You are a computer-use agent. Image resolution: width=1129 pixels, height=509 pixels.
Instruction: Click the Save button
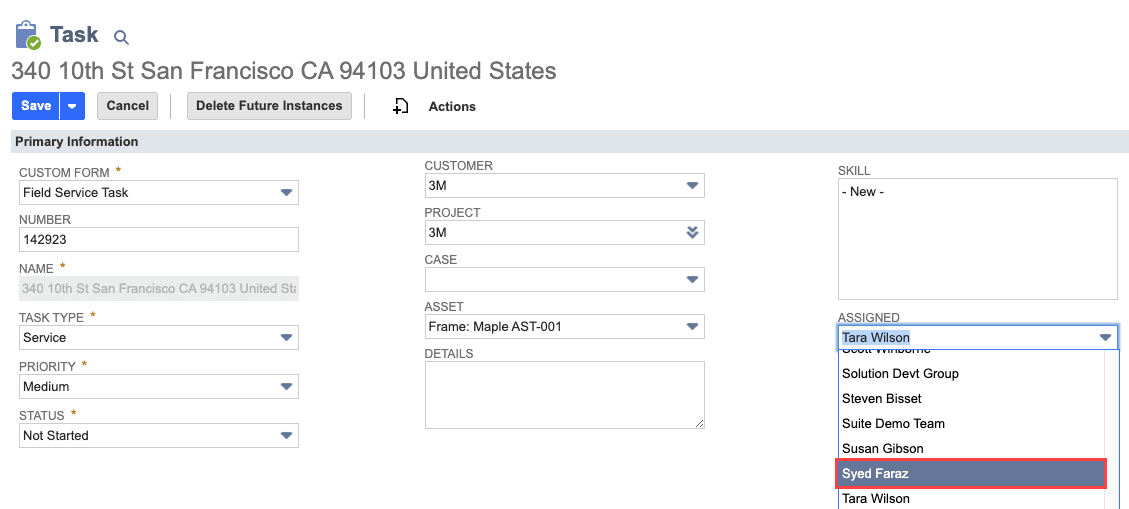click(x=36, y=106)
